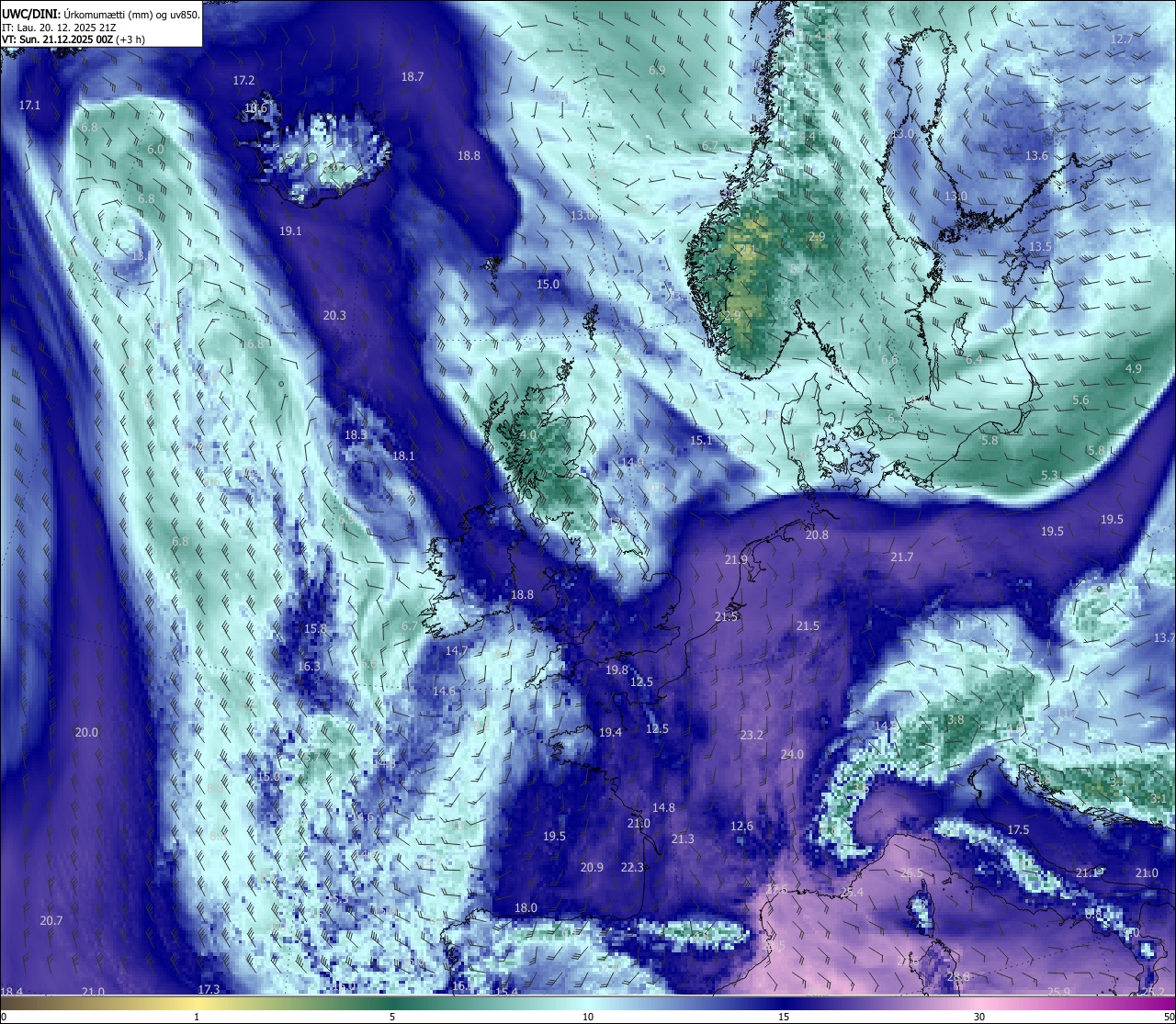This screenshot has height=1024, width=1176.
Task: Click the 15.1 value in the North Sea
Action: [701, 442]
